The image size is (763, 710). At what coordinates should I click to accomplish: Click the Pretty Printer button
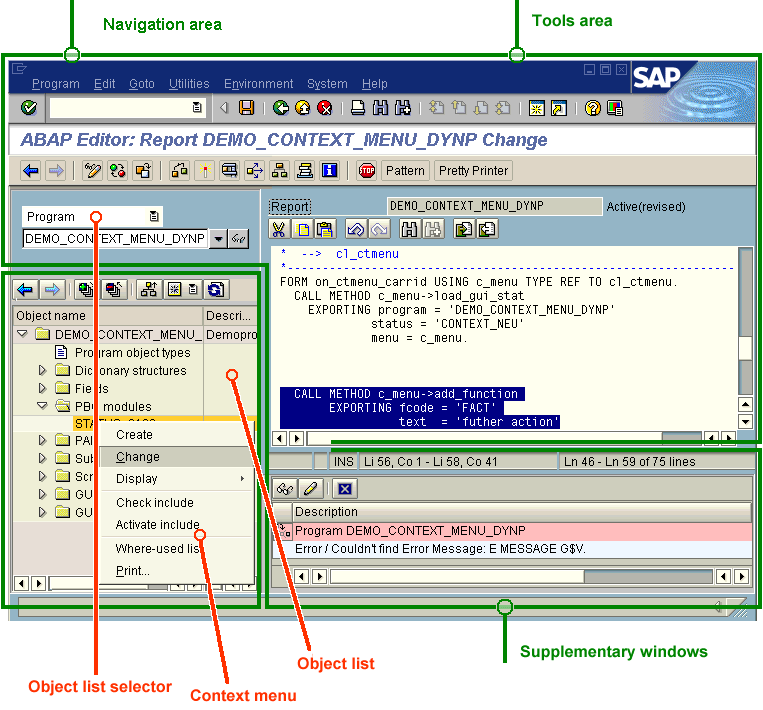(473, 171)
